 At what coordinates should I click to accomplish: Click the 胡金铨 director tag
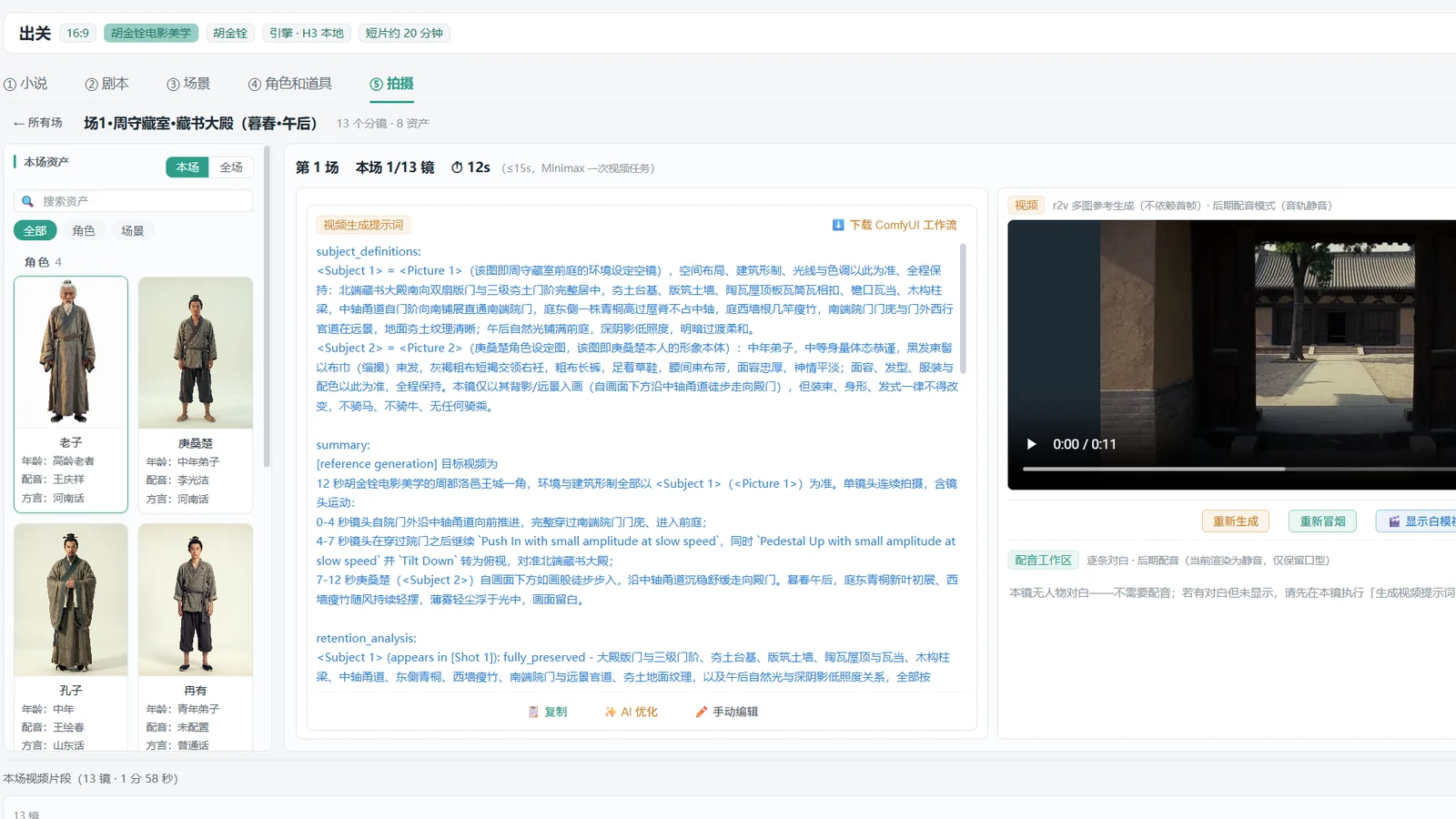click(230, 33)
